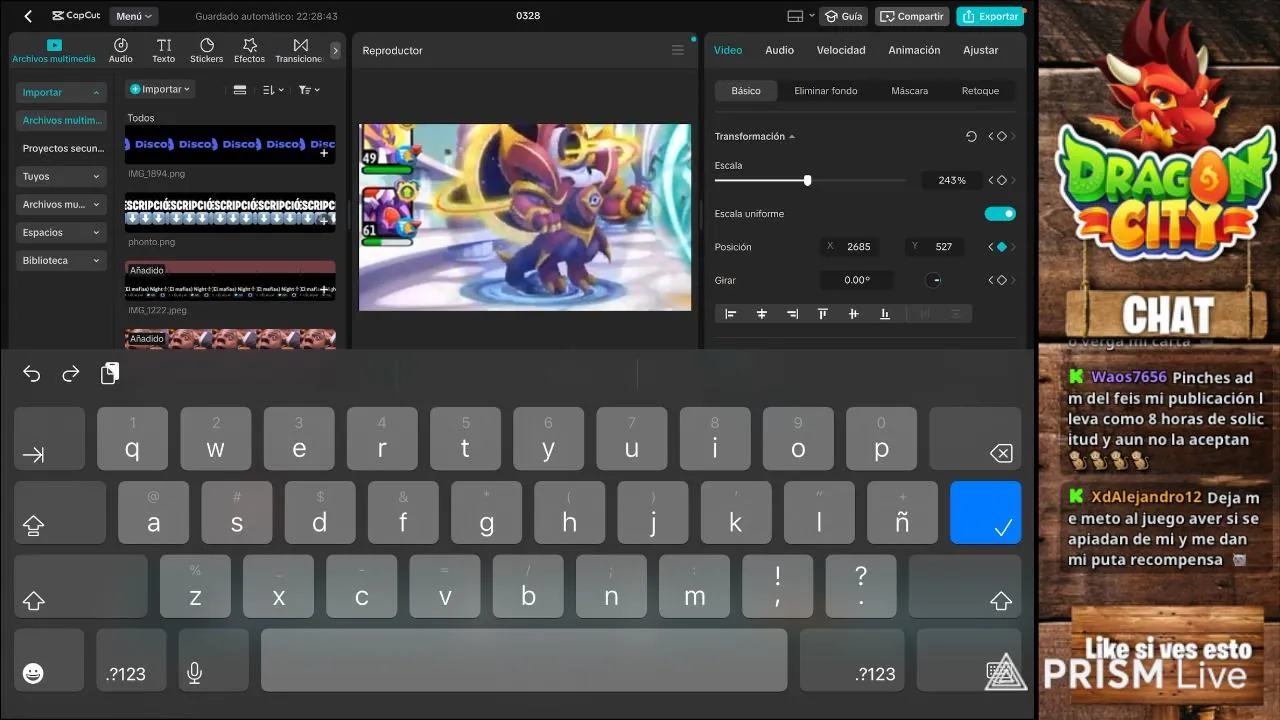Tap the tab key on keyboard
The width and height of the screenshot is (1280, 720).
point(49,439)
